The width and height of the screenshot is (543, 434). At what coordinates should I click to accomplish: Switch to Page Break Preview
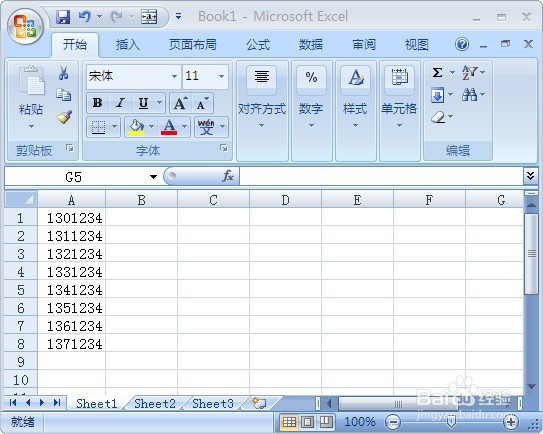[x=326, y=422]
